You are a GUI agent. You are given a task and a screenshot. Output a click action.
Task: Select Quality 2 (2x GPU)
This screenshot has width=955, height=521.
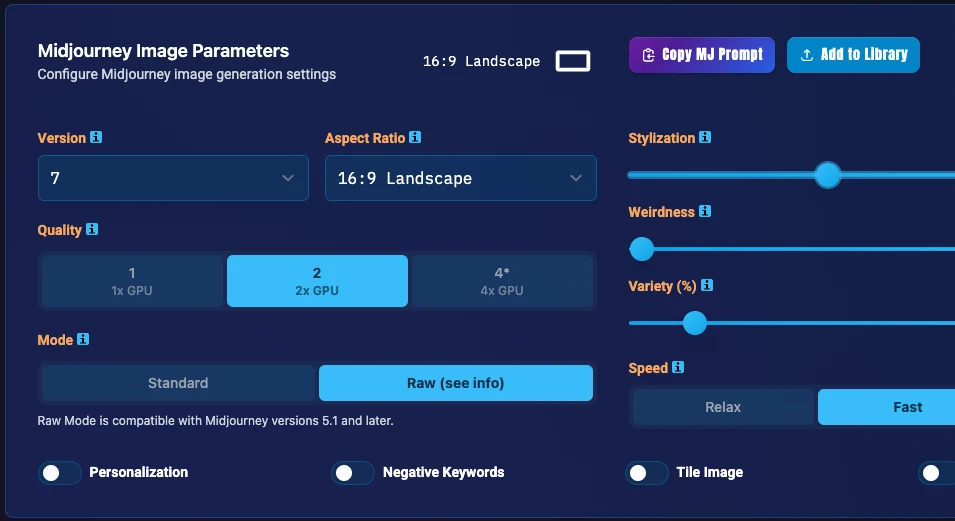pos(317,281)
